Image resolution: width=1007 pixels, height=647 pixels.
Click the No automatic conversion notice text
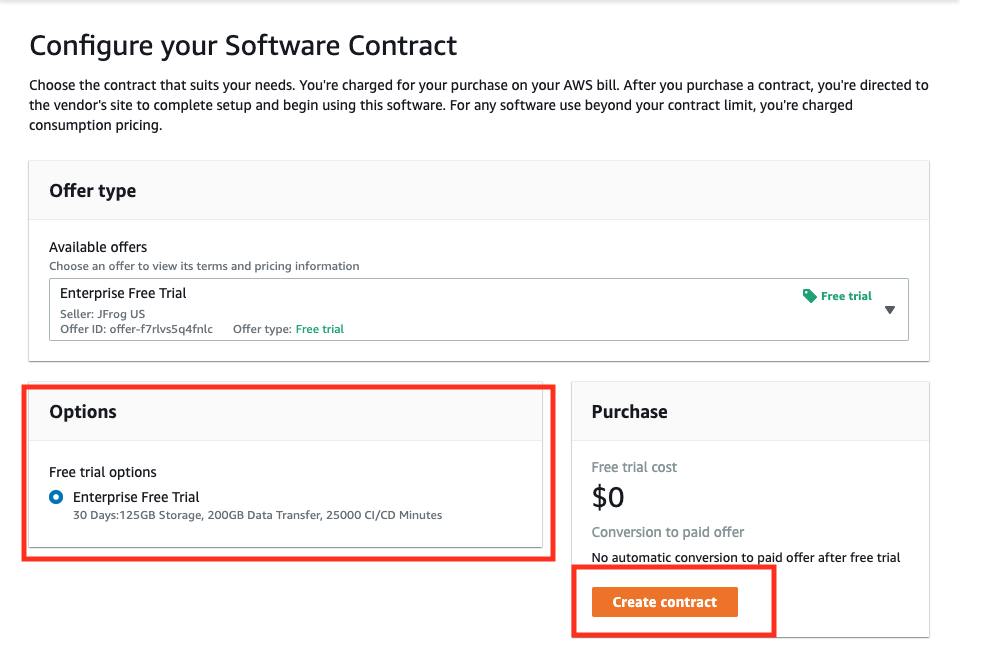pos(745,557)
